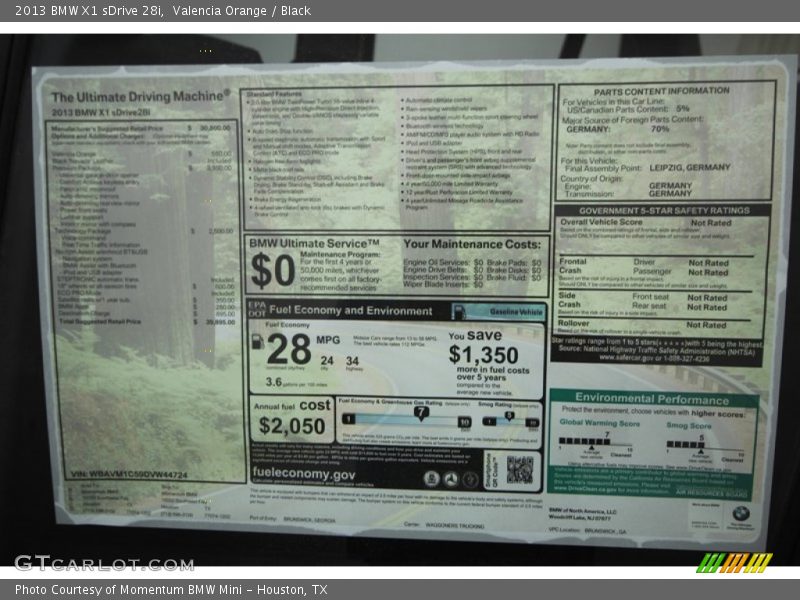Click the '2013 BMW X1 sDrive28i' sticker subtitle

click(101, 112)
